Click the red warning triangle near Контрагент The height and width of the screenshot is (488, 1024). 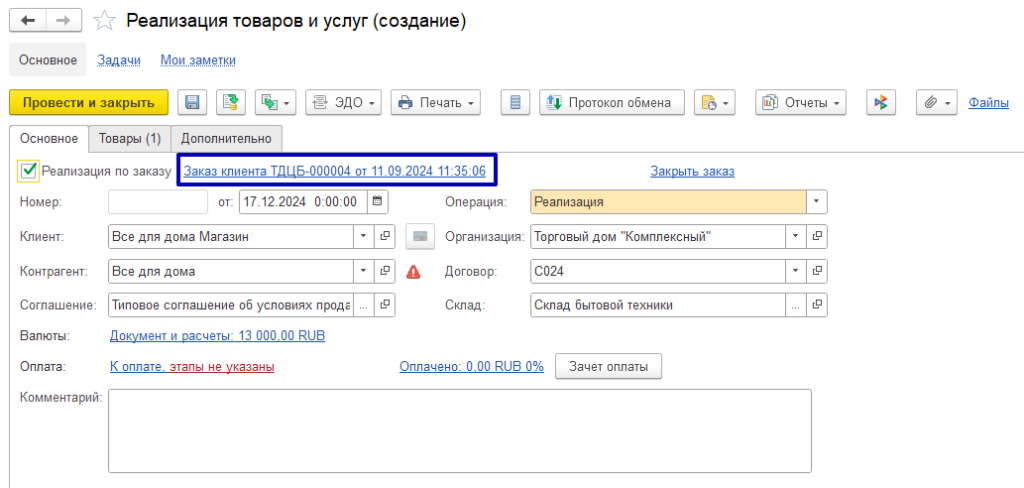click(414, 272)
